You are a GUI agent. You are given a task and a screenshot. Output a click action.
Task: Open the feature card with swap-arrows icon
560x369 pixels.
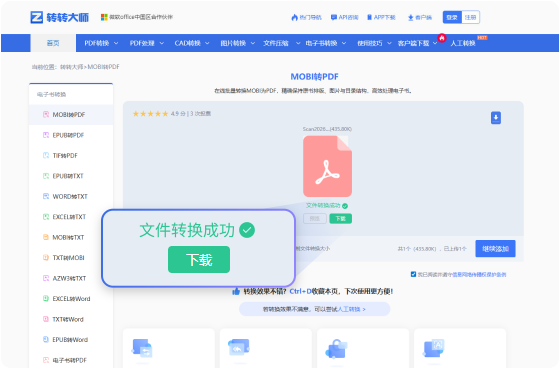click(169, 348)
